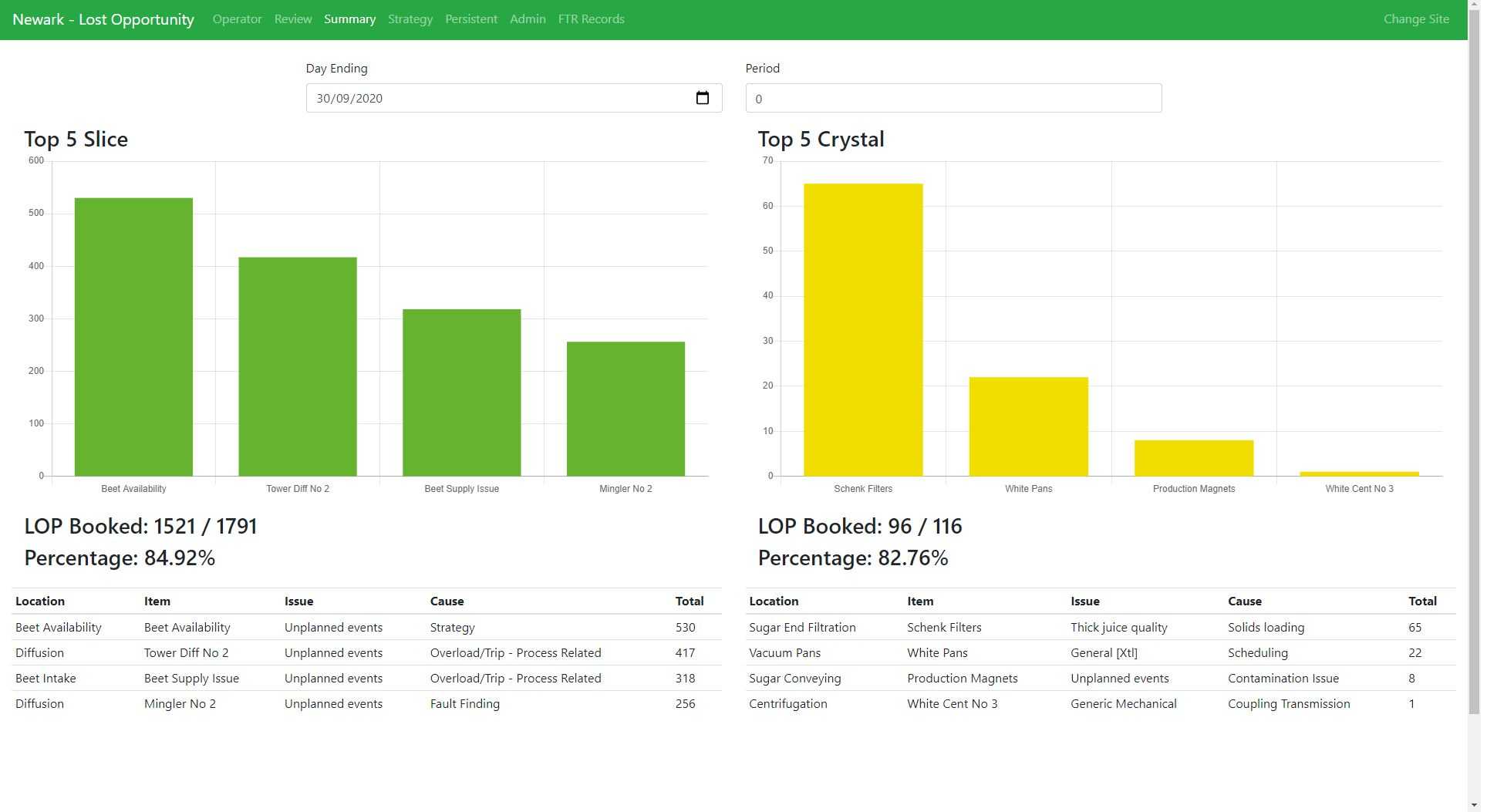Navigate to Persistent section
Screen dimensions: 1487x812
[473, 19]
